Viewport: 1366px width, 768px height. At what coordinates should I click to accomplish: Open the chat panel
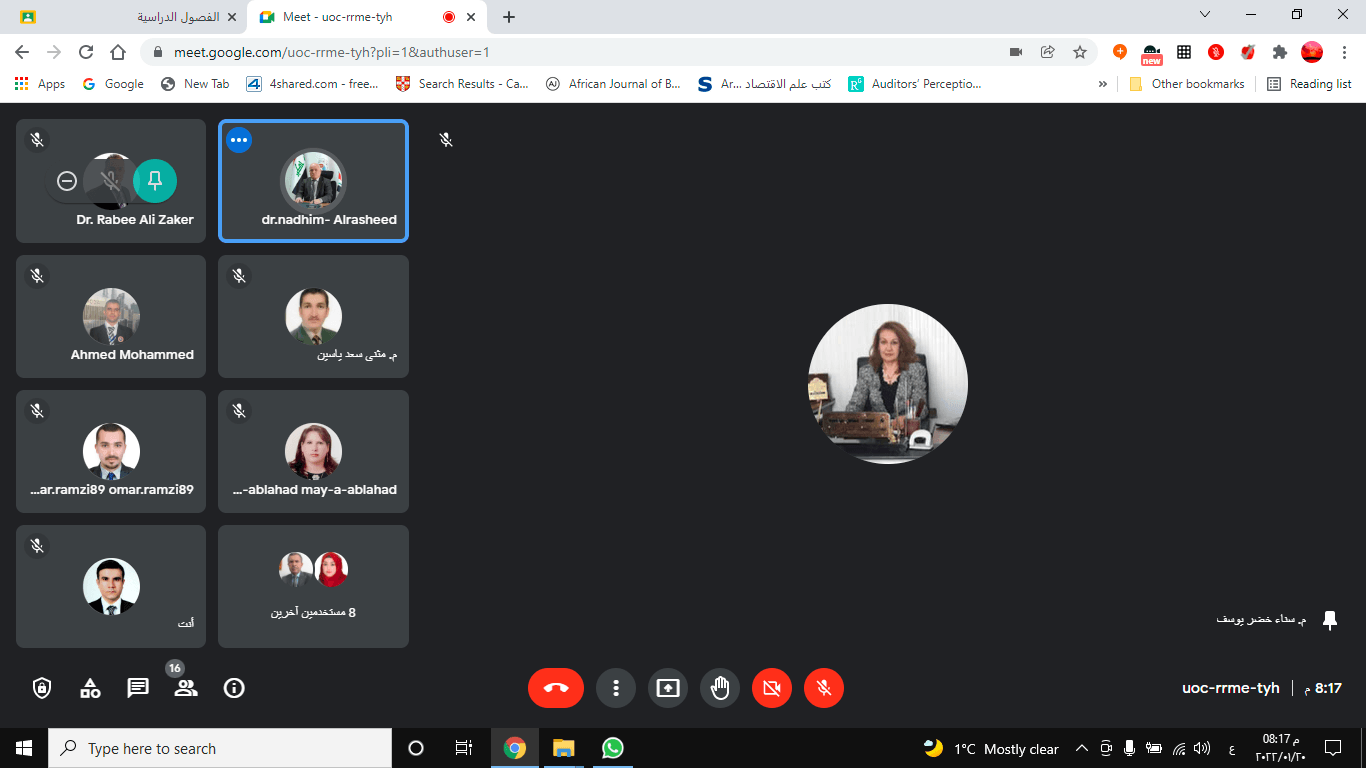point(138,688)
